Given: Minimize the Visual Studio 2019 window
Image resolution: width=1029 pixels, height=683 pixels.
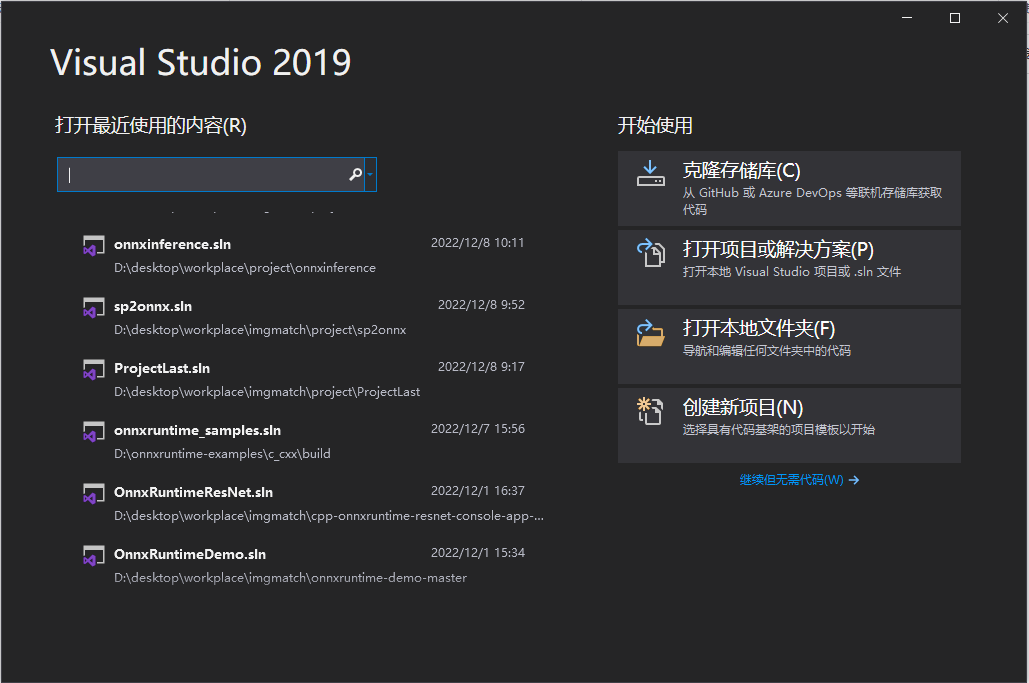Looking at the screenshot, I should pyautogui.click(x=907, y=18).
